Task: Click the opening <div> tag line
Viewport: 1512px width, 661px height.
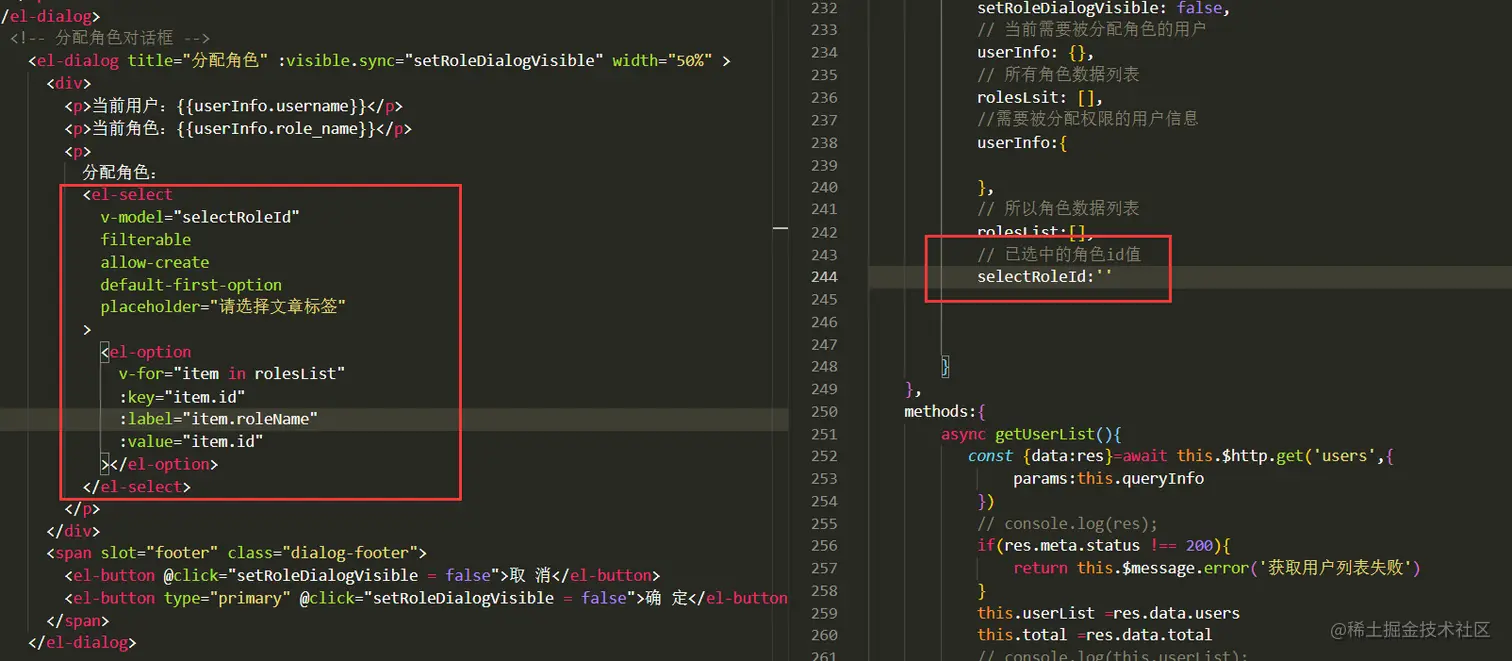Action: pyautogui.click(x=69, y=83)
